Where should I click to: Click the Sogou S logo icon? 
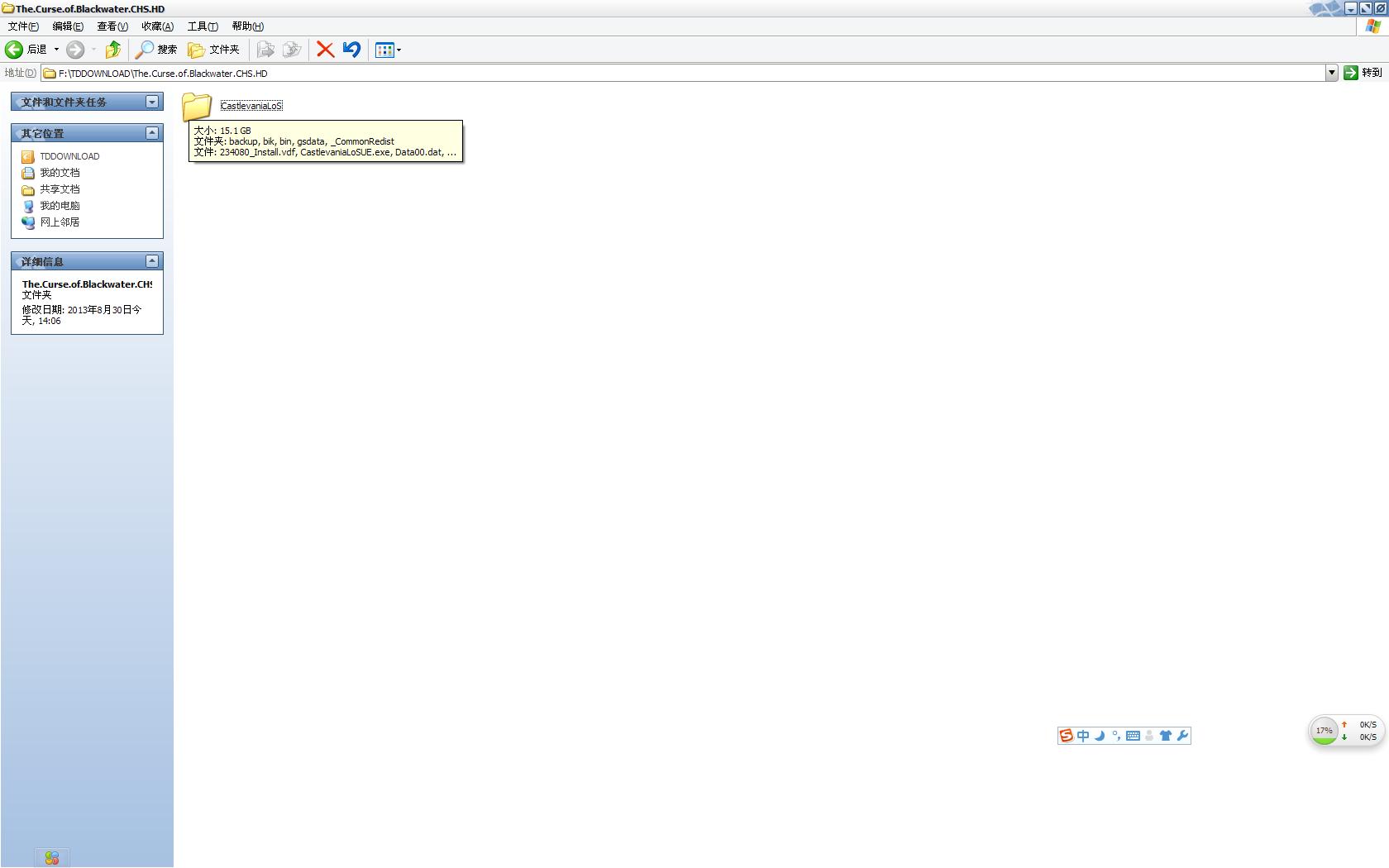point(1067,736)
